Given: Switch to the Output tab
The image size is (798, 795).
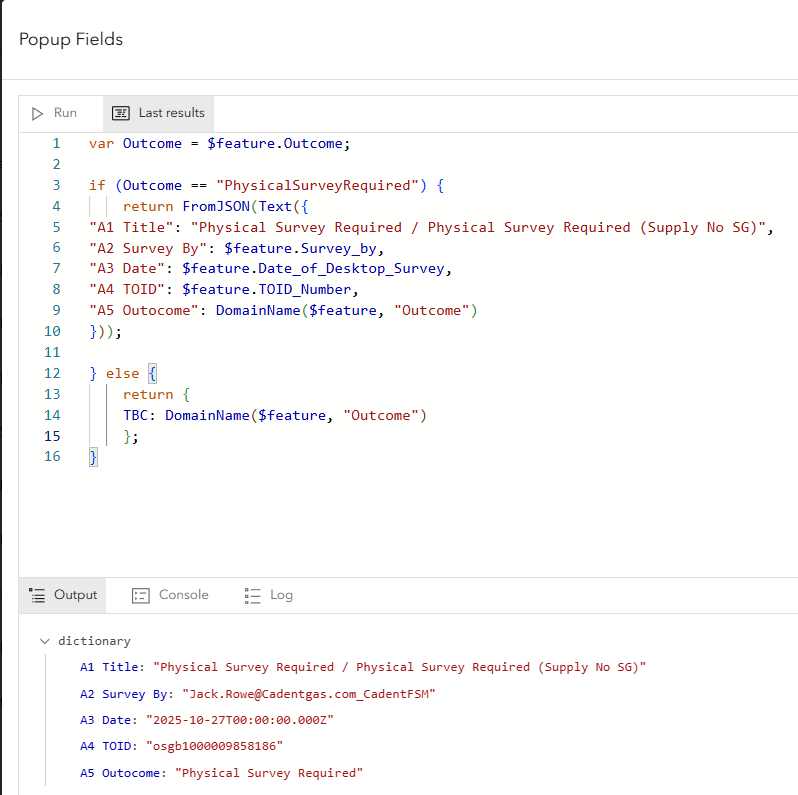Looking at the screenshot, I should click(x=63, y=595).
